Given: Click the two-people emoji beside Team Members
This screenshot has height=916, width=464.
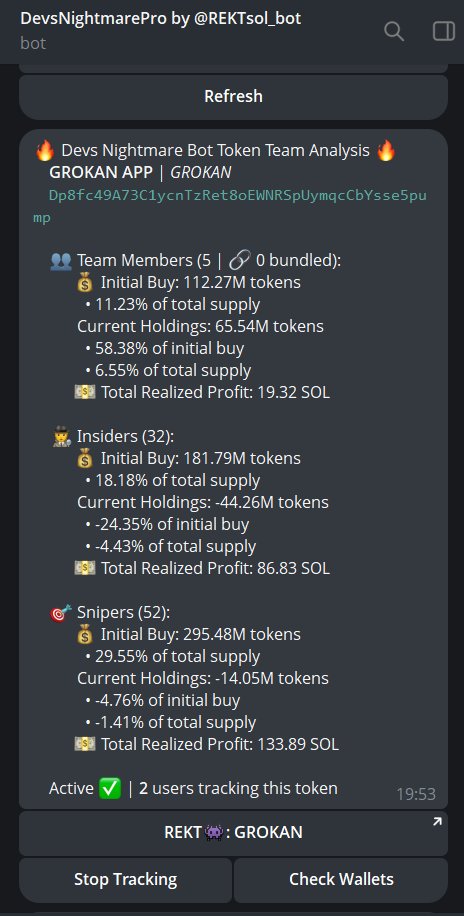Looking at the screenshot, I should pyautogui.click(x=61, y=261).
